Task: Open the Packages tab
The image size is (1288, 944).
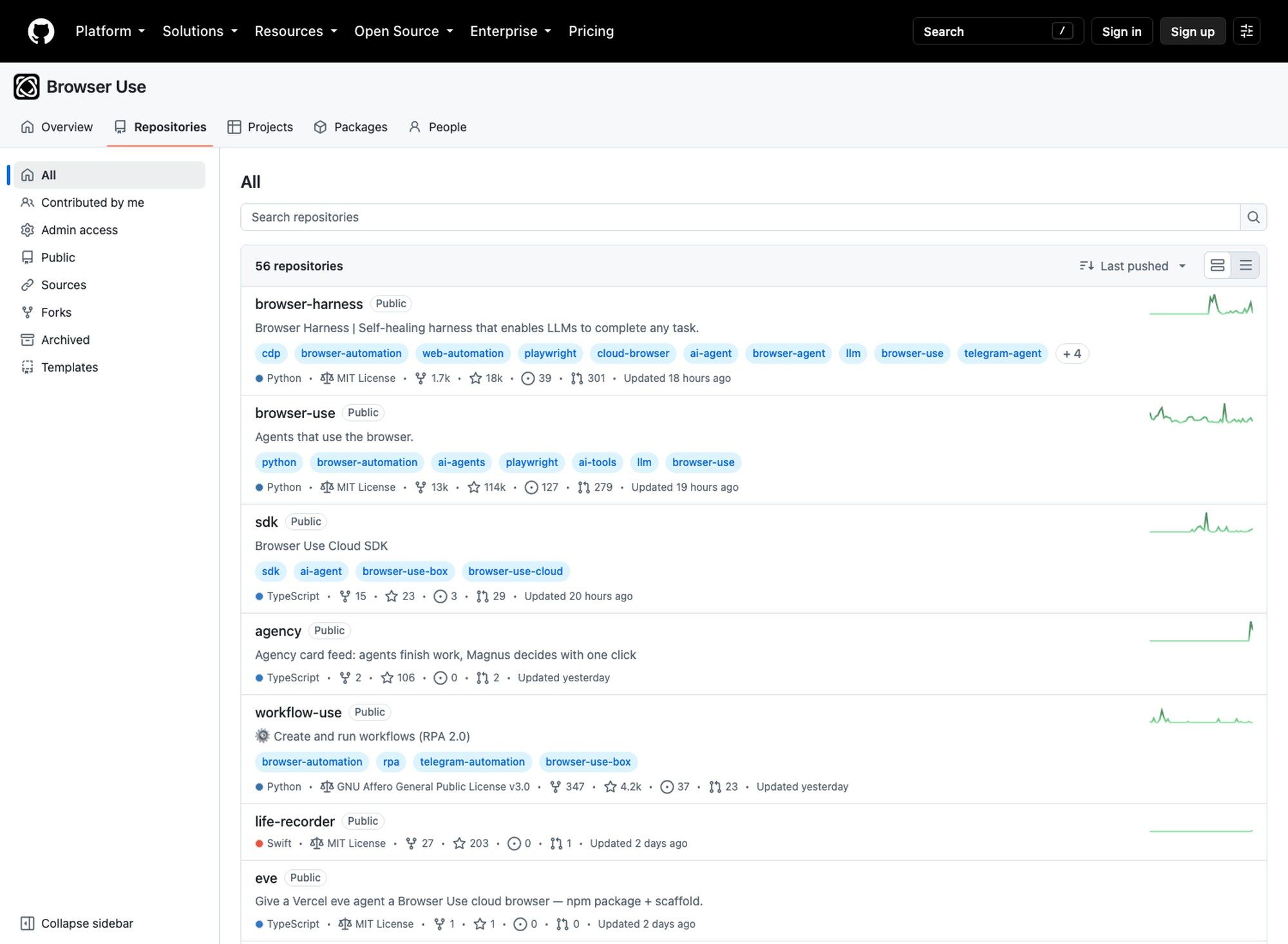Action: [x=351, y=127]
